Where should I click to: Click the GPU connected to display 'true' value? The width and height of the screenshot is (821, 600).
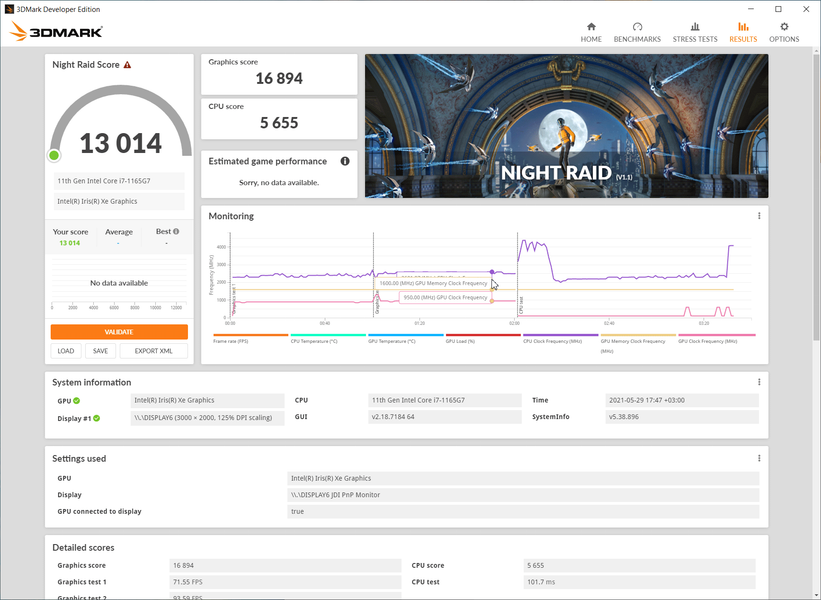coord(523,512)
